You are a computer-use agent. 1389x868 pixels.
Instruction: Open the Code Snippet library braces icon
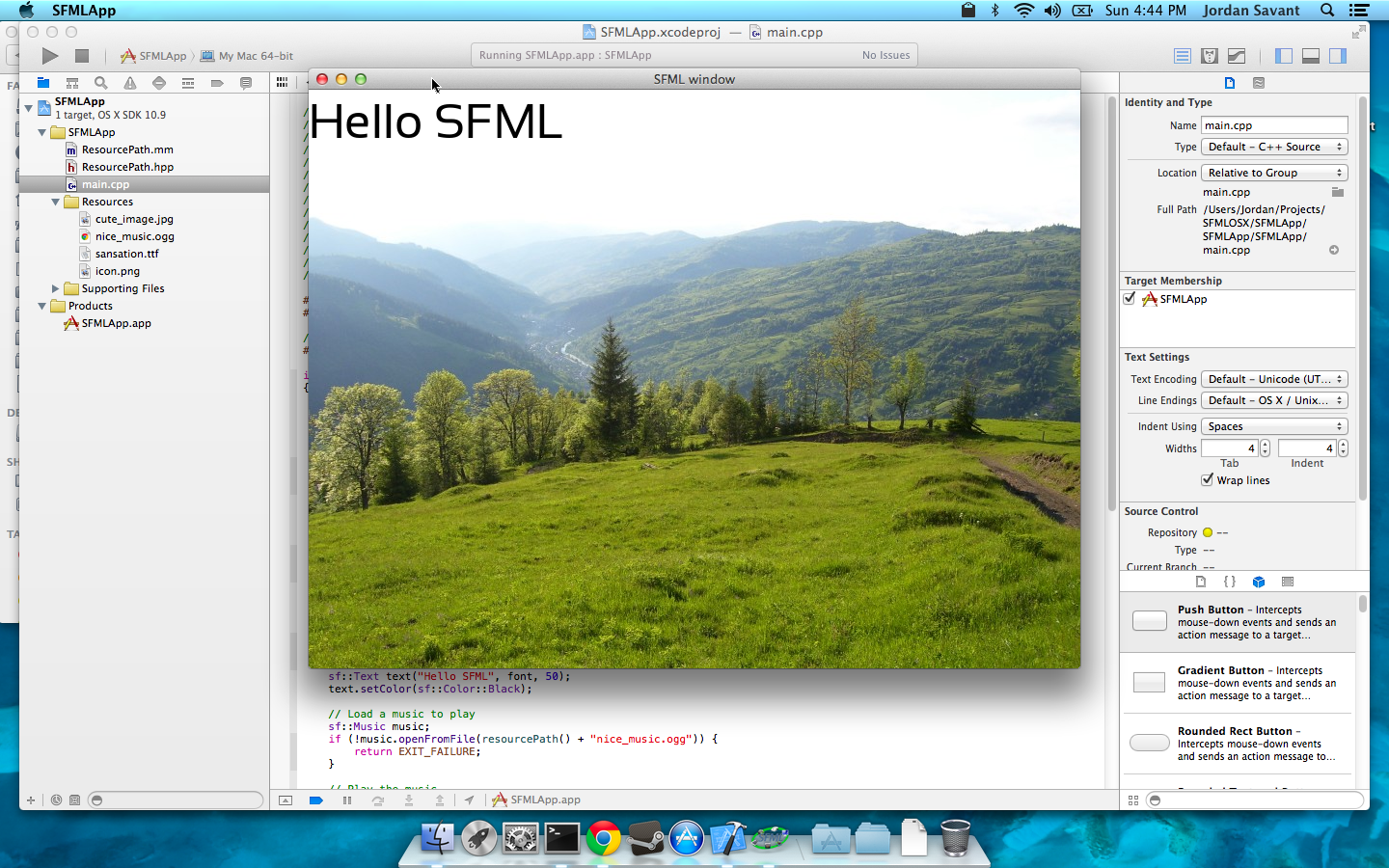[1230, 582]
